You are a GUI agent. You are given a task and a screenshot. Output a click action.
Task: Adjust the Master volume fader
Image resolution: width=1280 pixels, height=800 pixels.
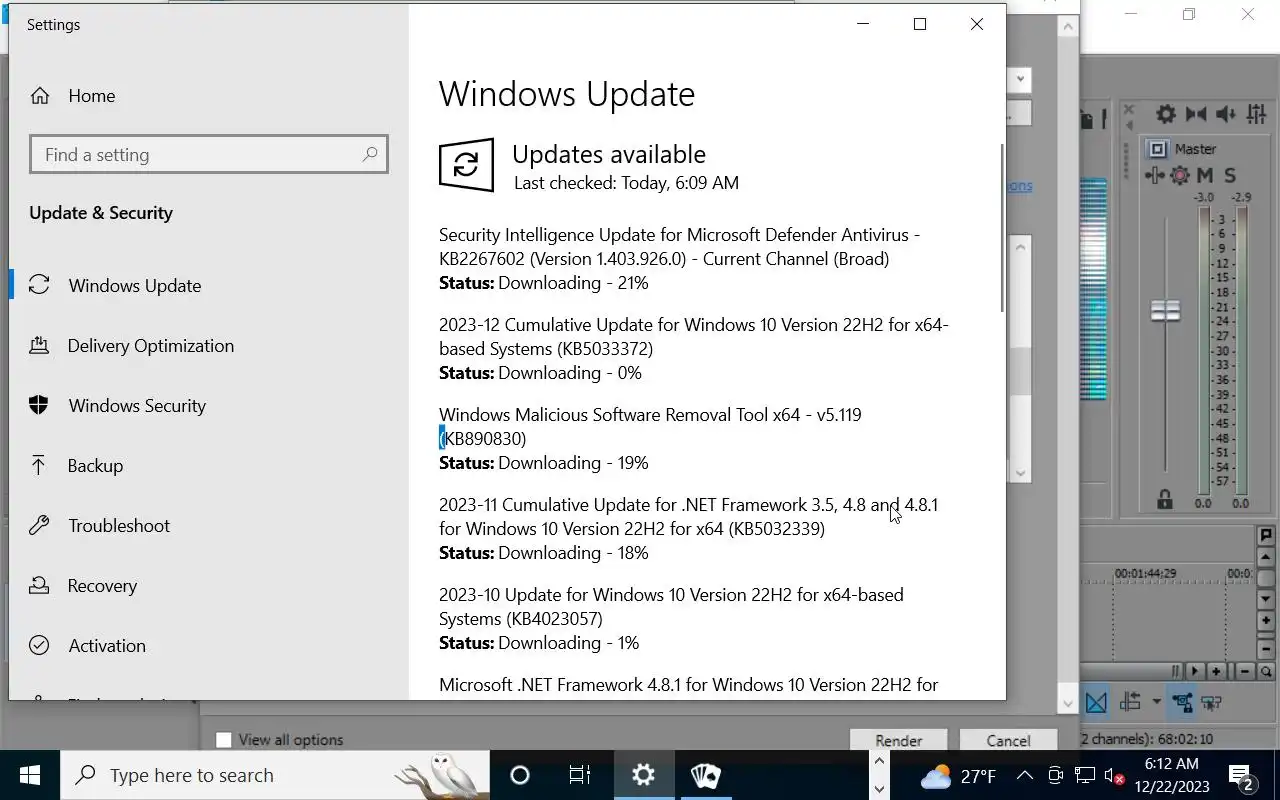coord(1165,310)
